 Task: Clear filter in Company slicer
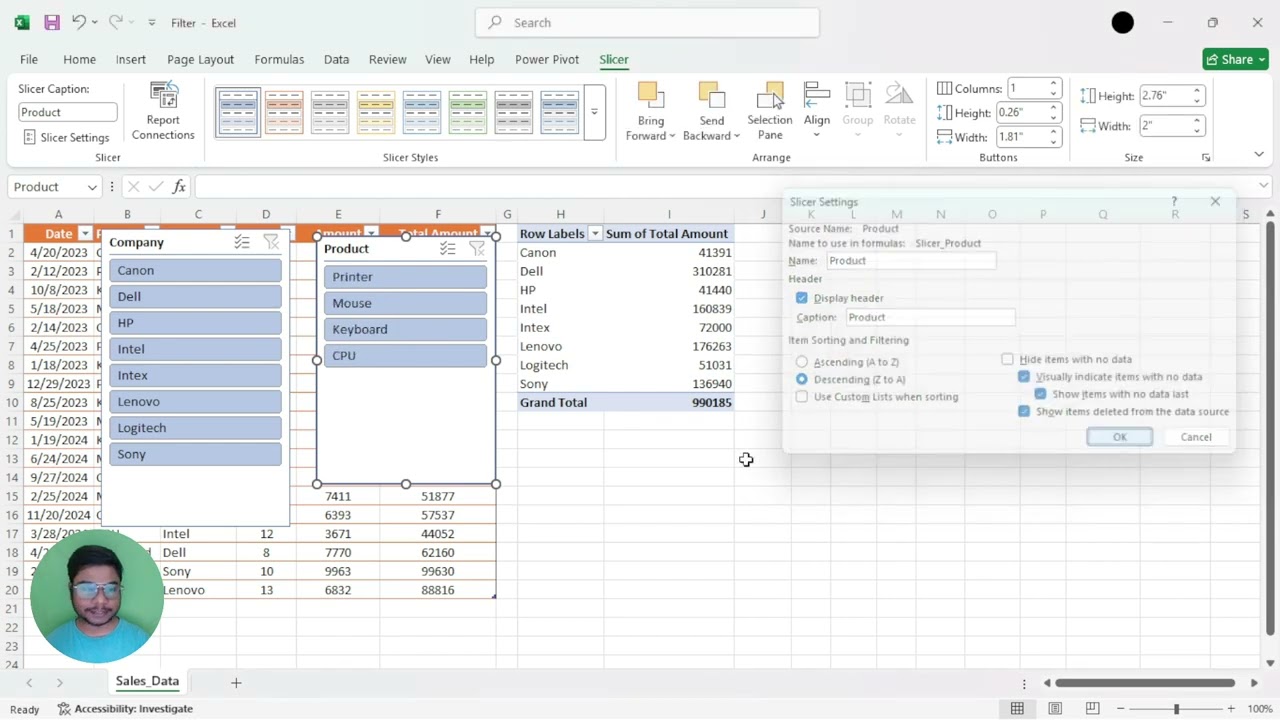[271, 242]
